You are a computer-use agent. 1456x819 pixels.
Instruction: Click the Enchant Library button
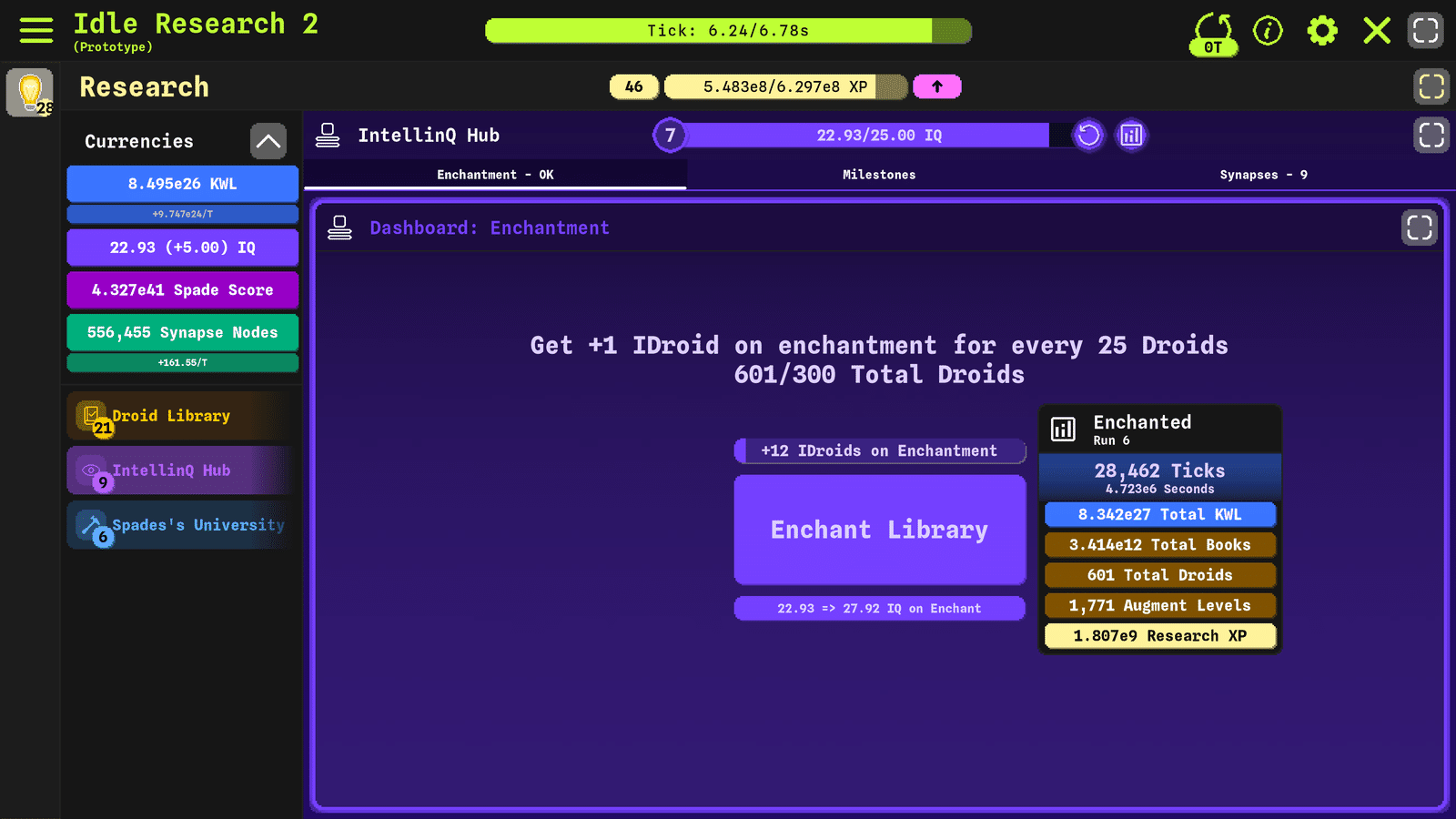point(880,530)
